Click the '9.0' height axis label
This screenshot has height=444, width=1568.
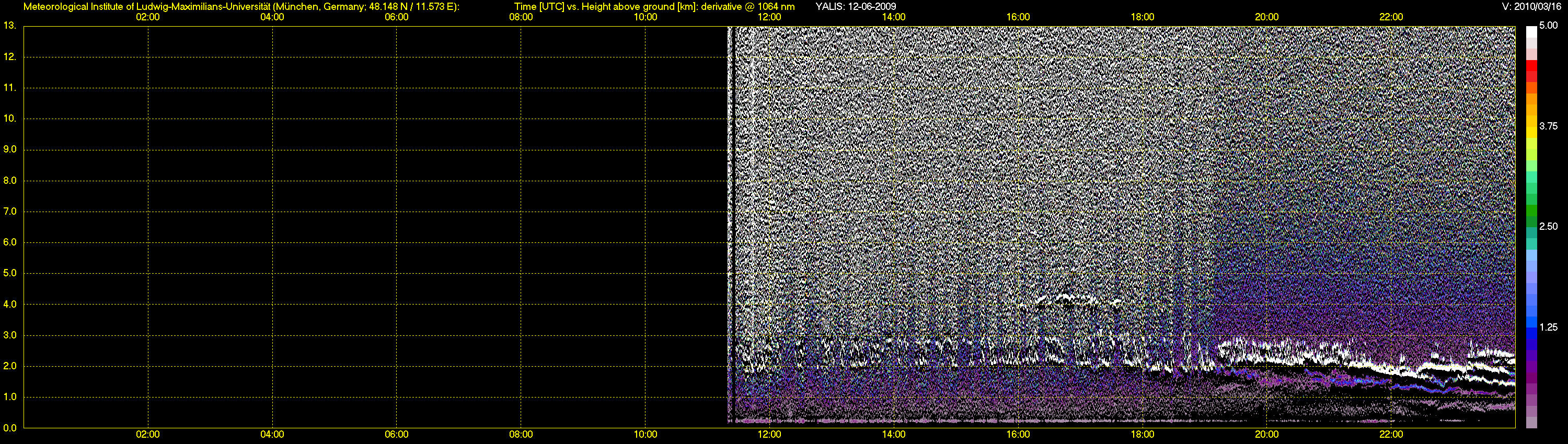pos(10,149)
